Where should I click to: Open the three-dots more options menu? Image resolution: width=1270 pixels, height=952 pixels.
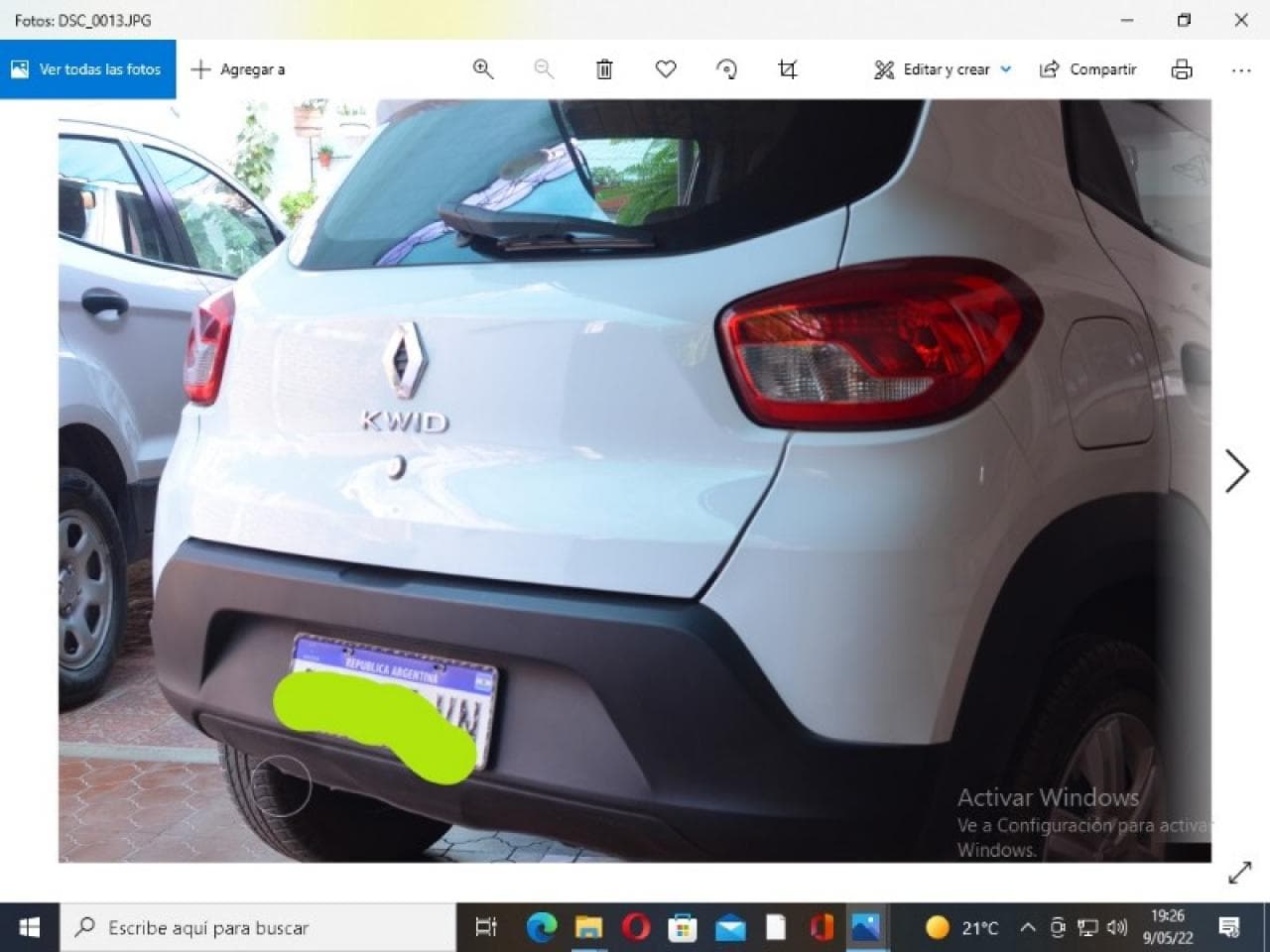[1240, 69]
